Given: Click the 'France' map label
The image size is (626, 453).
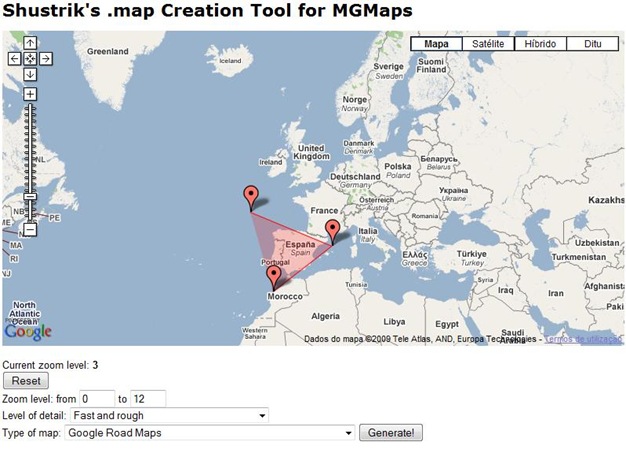Looking at the screenshot, I should coord(324,210).
